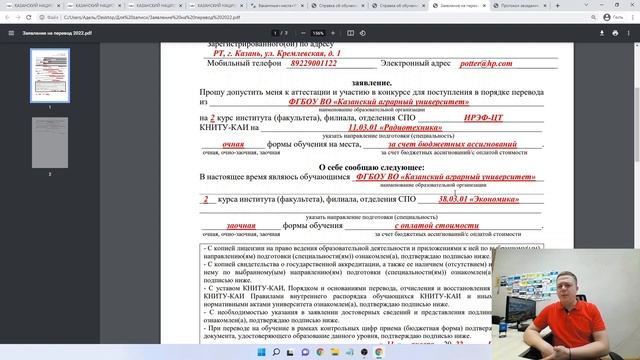Screen dimensions: 640x360
Task: Click the red за счет бюджетных ассигнований text
Action: (453, 144)
